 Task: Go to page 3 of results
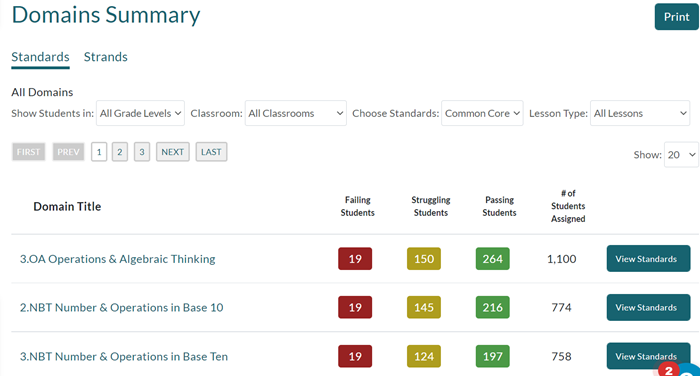pos(142,152)
